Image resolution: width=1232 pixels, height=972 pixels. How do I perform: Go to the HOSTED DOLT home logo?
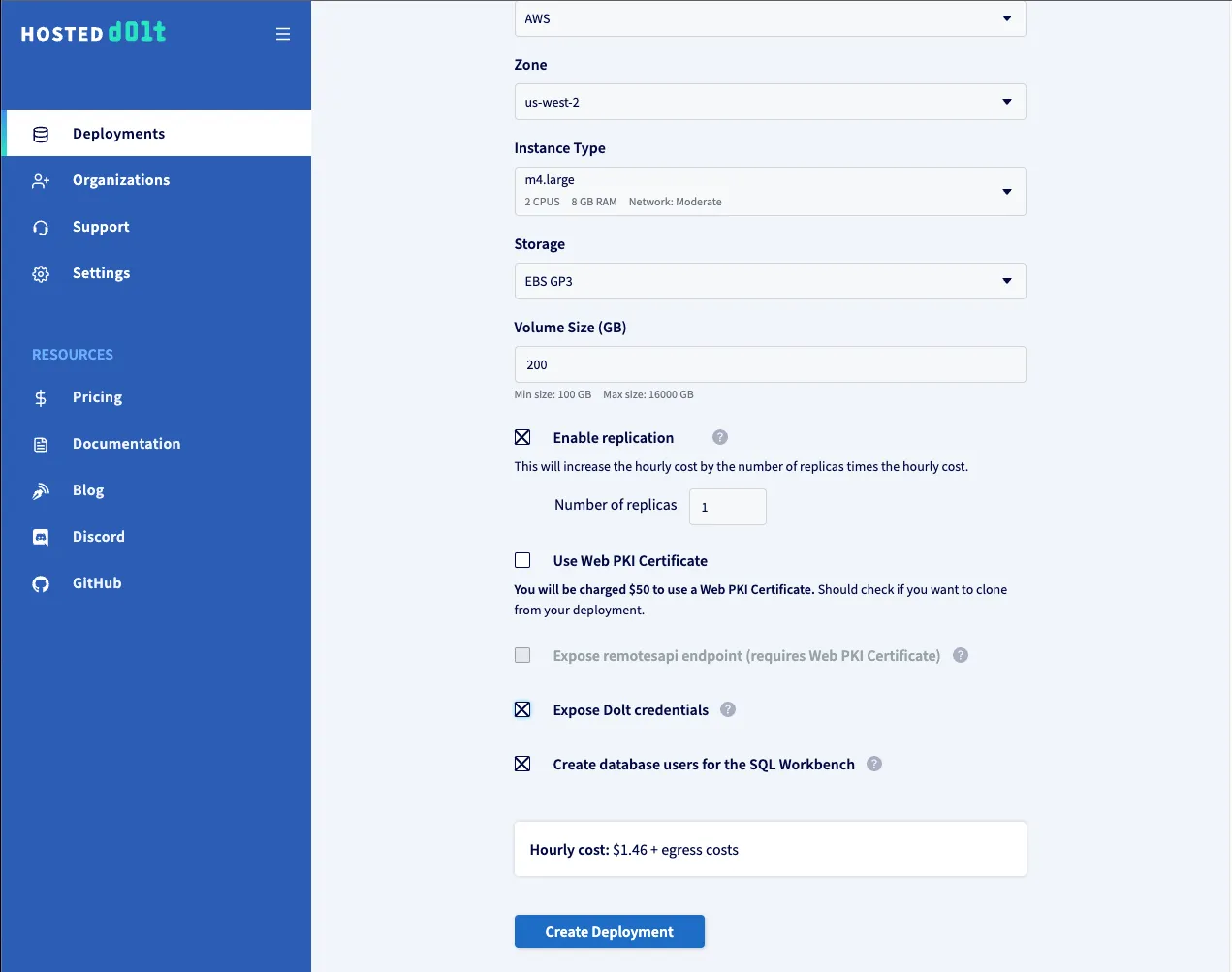(x=92, y=33)
